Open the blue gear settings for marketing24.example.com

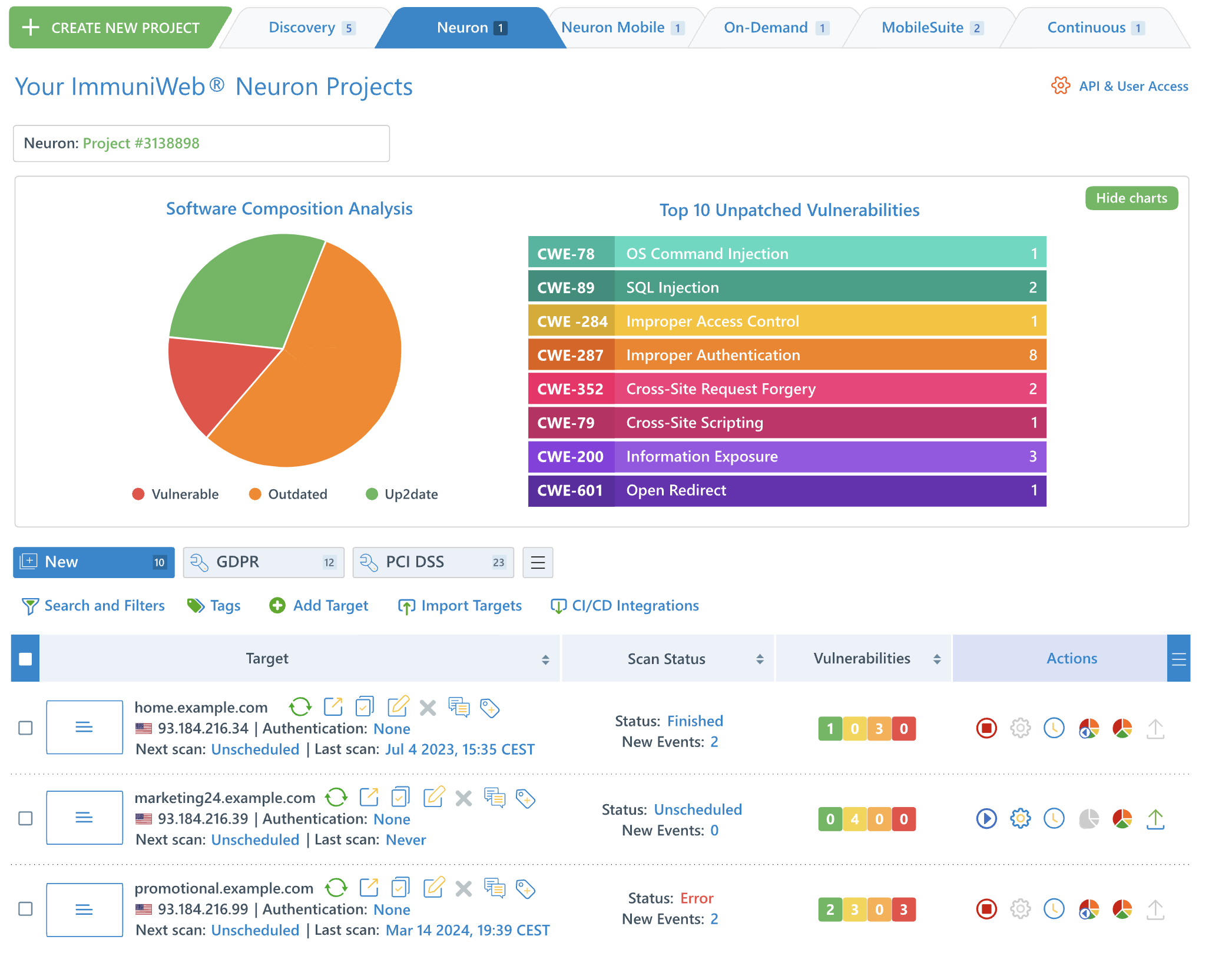[x=1021, y=818]
